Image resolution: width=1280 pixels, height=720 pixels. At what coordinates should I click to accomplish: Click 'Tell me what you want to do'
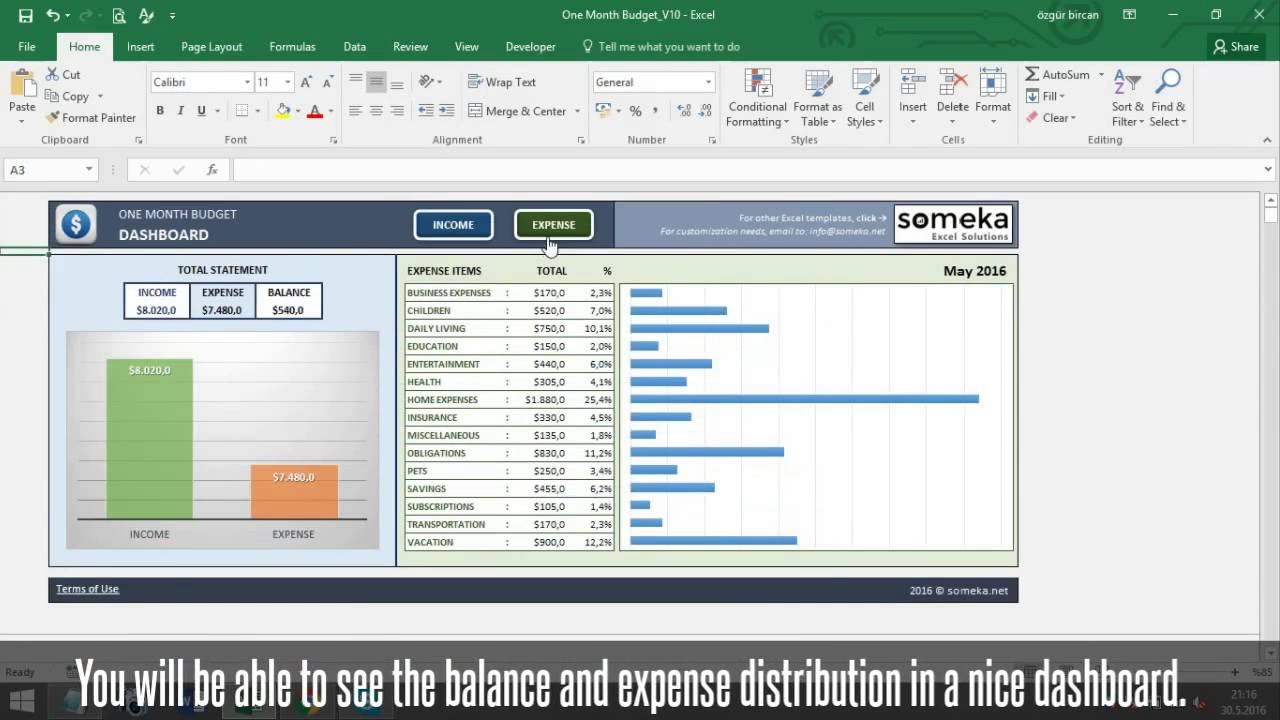pos(661,47)
